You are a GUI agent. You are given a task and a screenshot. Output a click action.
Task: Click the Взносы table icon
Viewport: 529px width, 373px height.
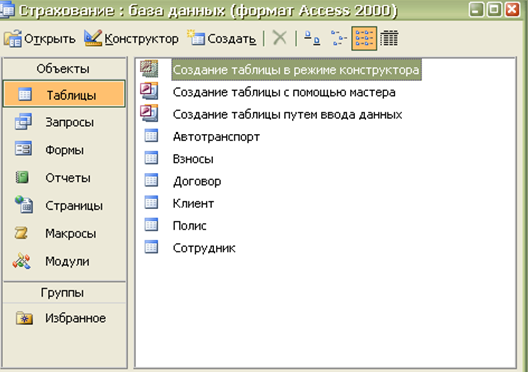click(151, 158)
